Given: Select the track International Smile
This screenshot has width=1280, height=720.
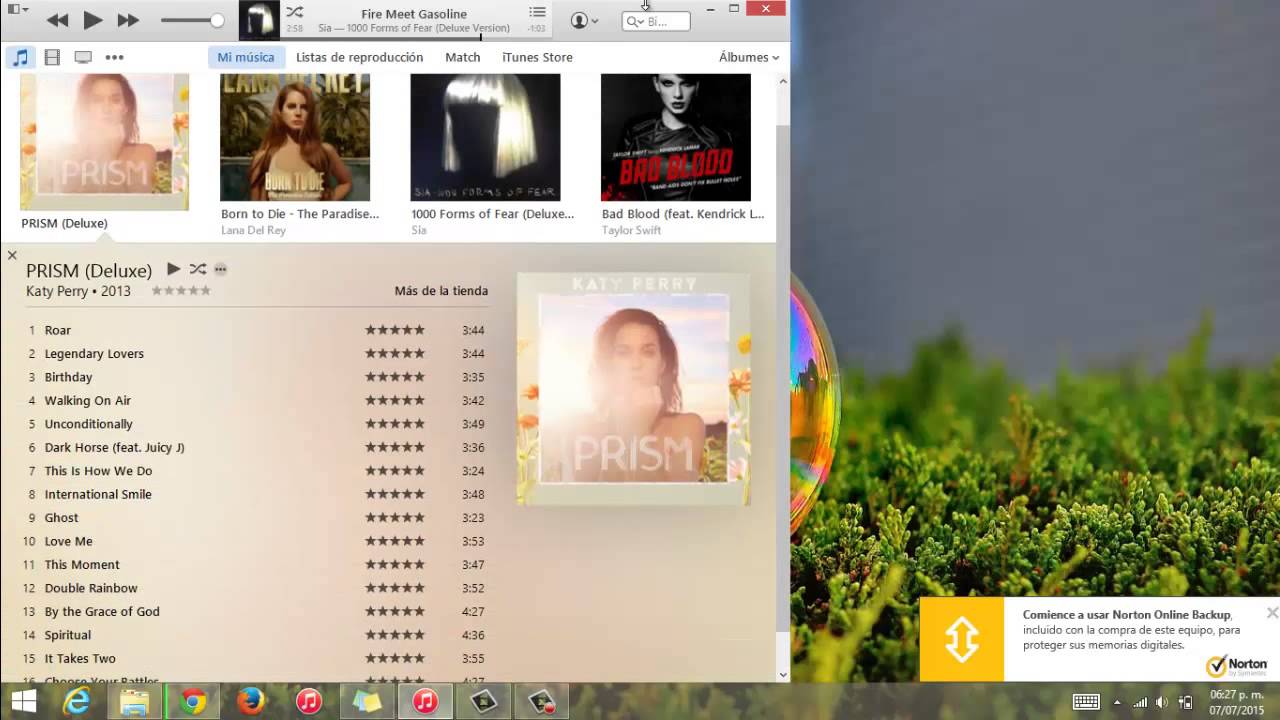Looking at the screenshot, I should point(98,494).
